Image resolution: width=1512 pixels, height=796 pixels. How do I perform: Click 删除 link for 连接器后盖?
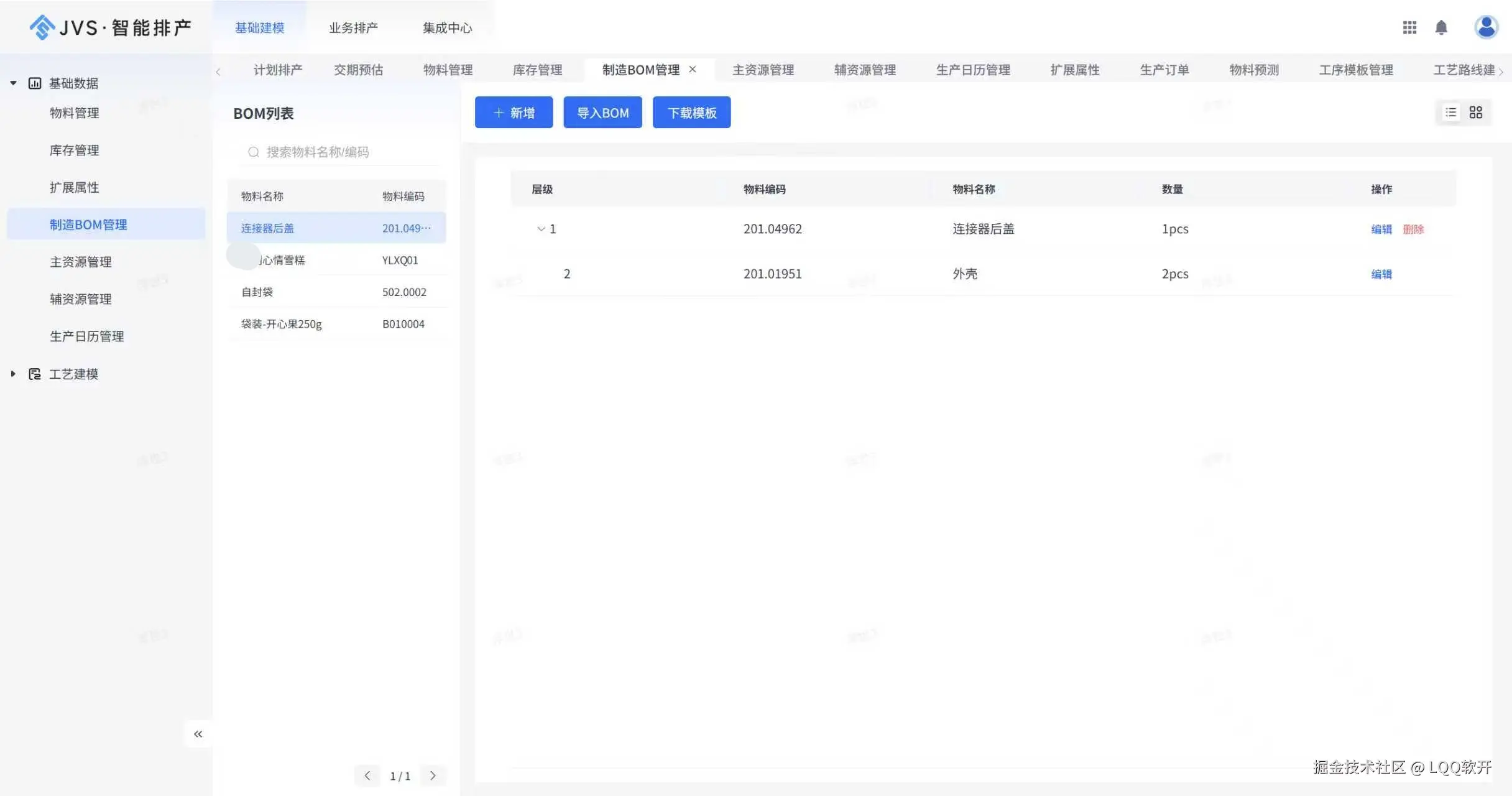pyautogui.click(x=1413, y=229)
